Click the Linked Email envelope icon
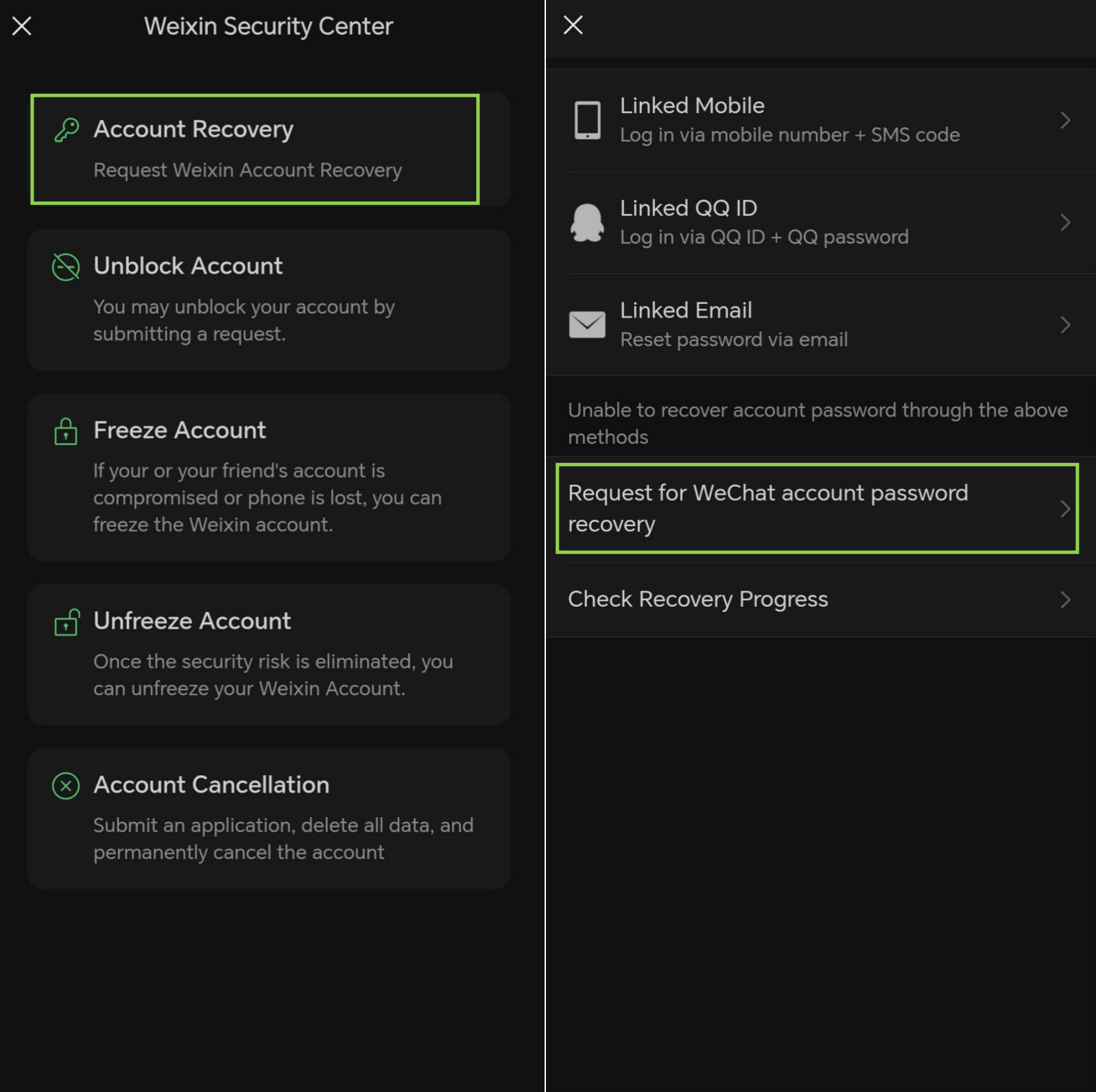 (x=587, y=324)
